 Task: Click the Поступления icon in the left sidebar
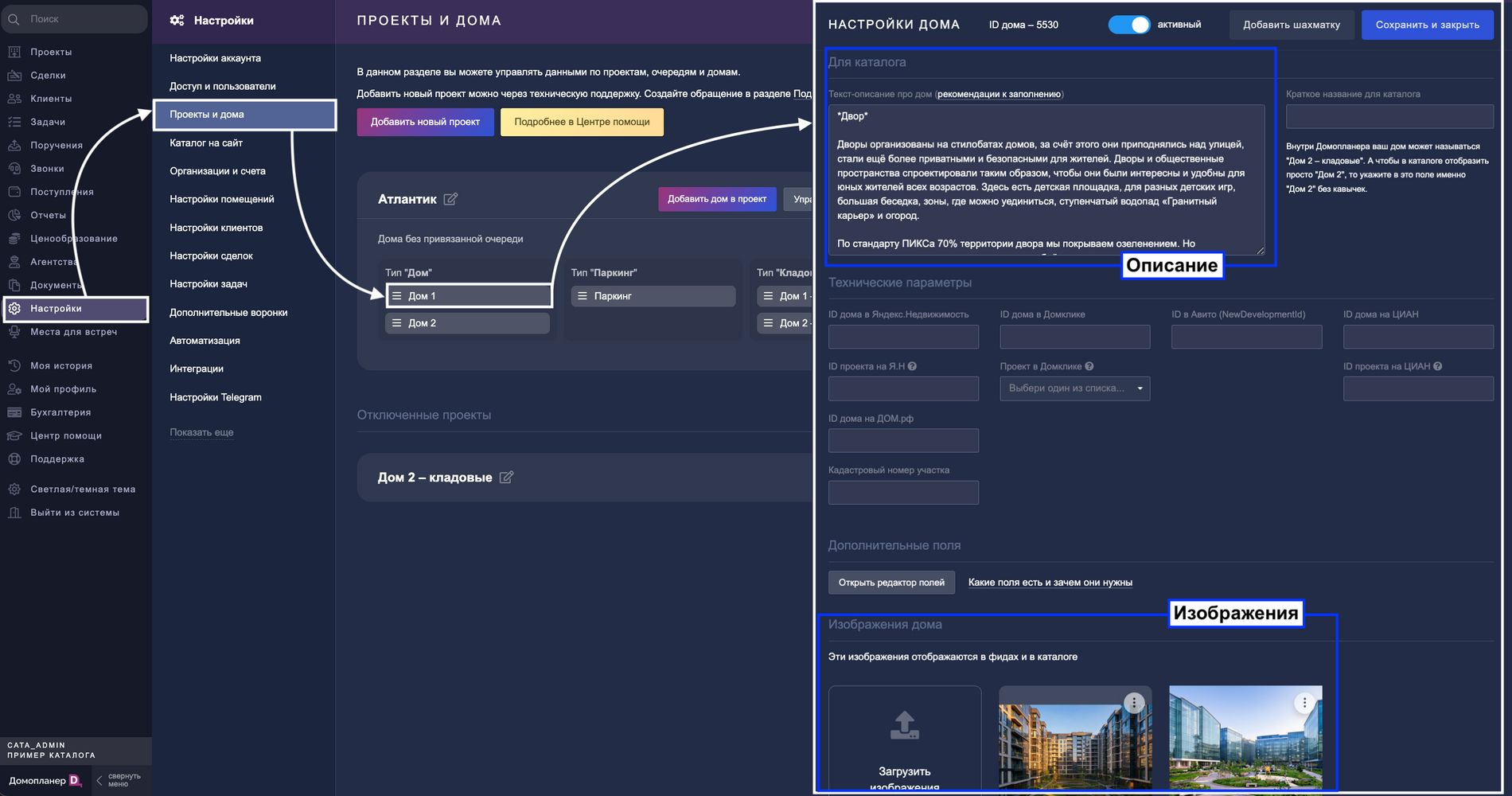tap(14, 192)
